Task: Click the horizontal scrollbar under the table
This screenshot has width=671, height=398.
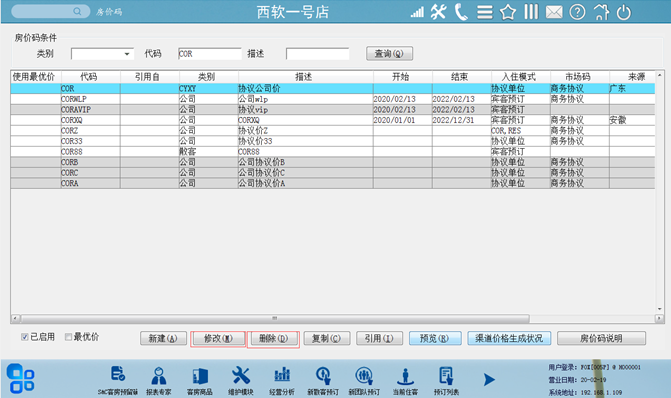Action: click(x=275, y=318)
